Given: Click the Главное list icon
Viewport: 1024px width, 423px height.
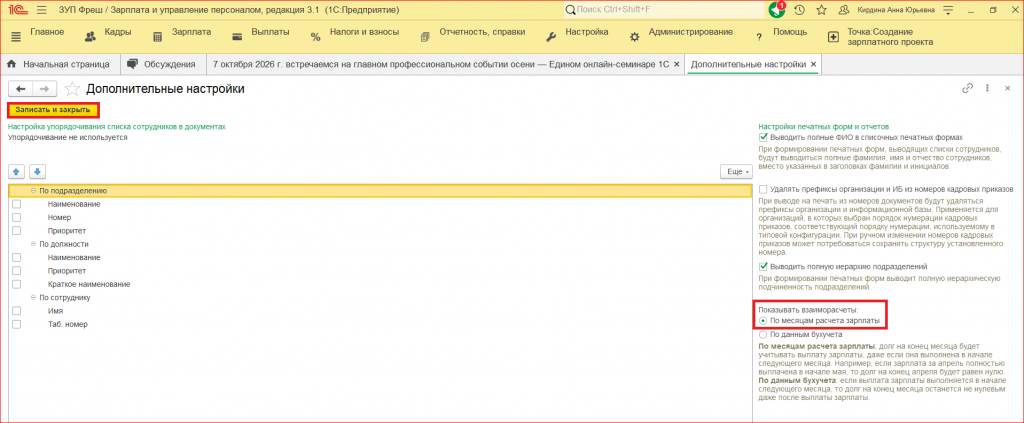Looking at the screenshot, I should tap(16, 37).
